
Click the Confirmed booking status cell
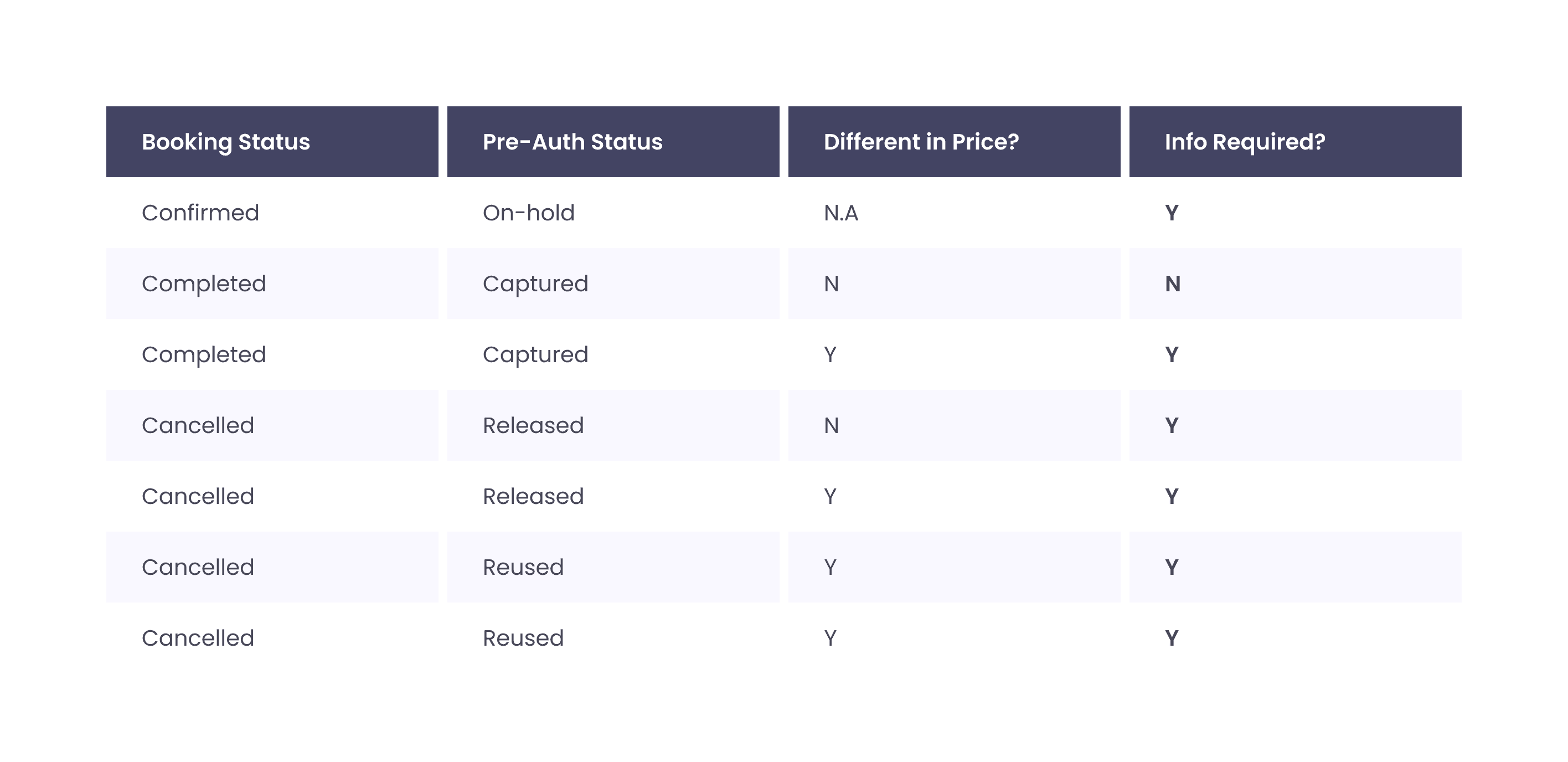click(x=200, y=213)
